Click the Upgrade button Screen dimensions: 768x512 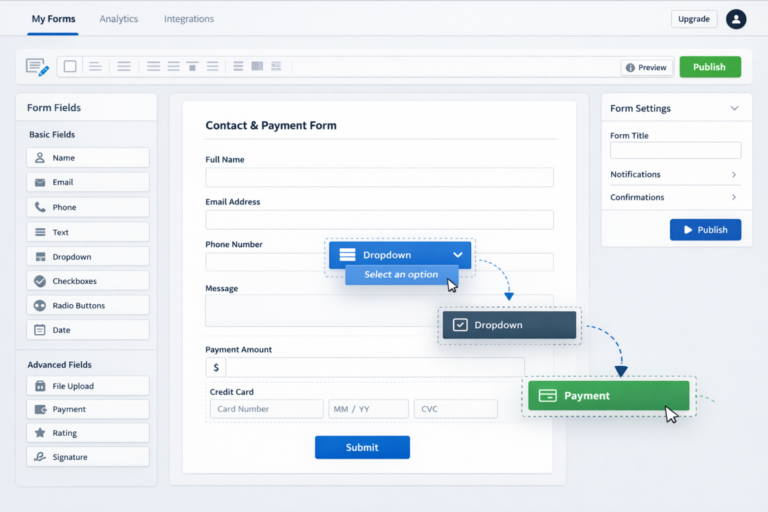[x=694, y=19]
